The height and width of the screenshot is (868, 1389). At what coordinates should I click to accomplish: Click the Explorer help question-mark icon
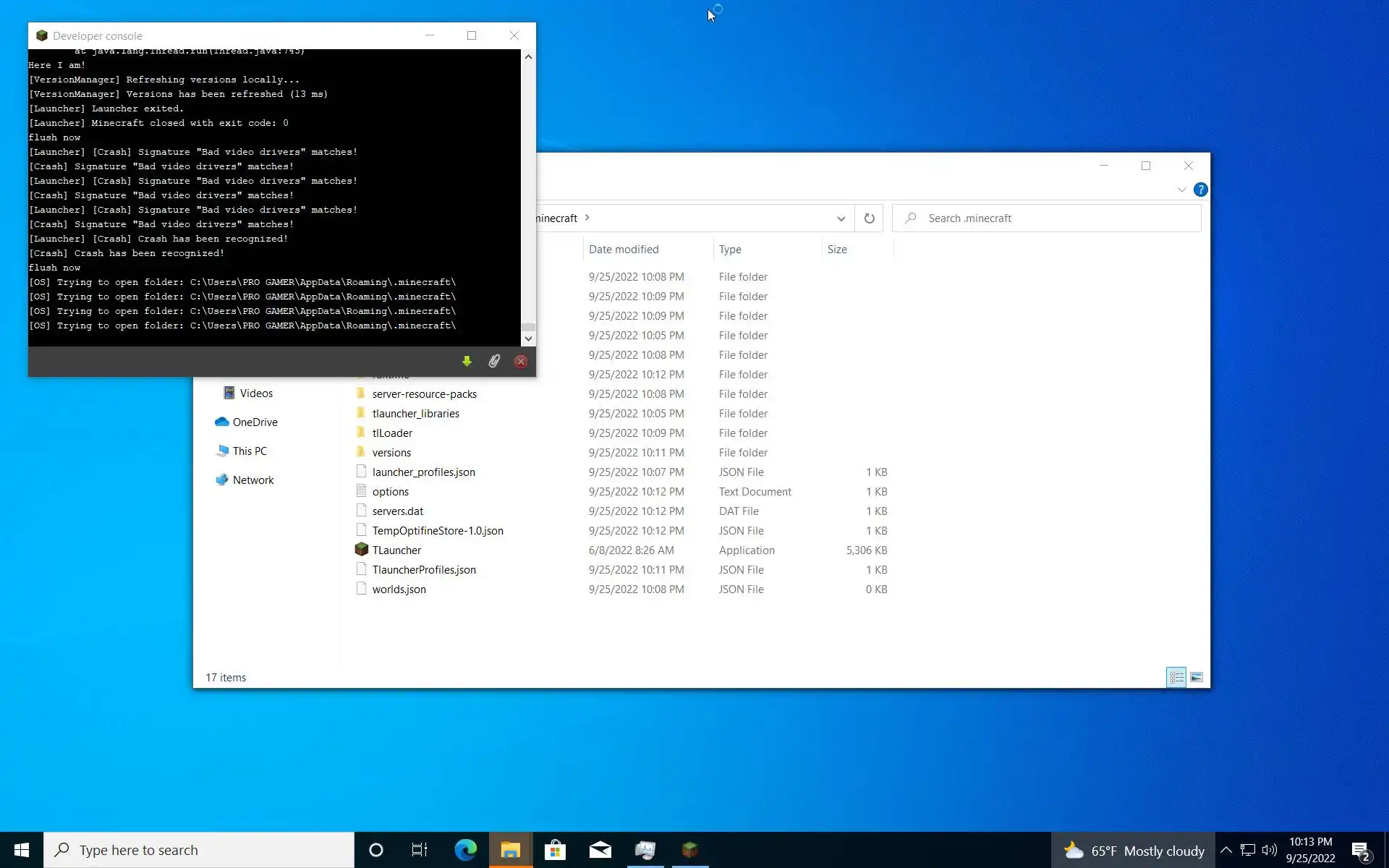[1200, 190]
